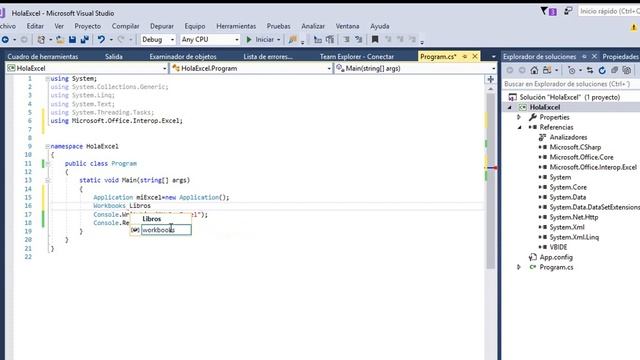
Task: Click the Save All icon
Action: (x=84, y=40)
